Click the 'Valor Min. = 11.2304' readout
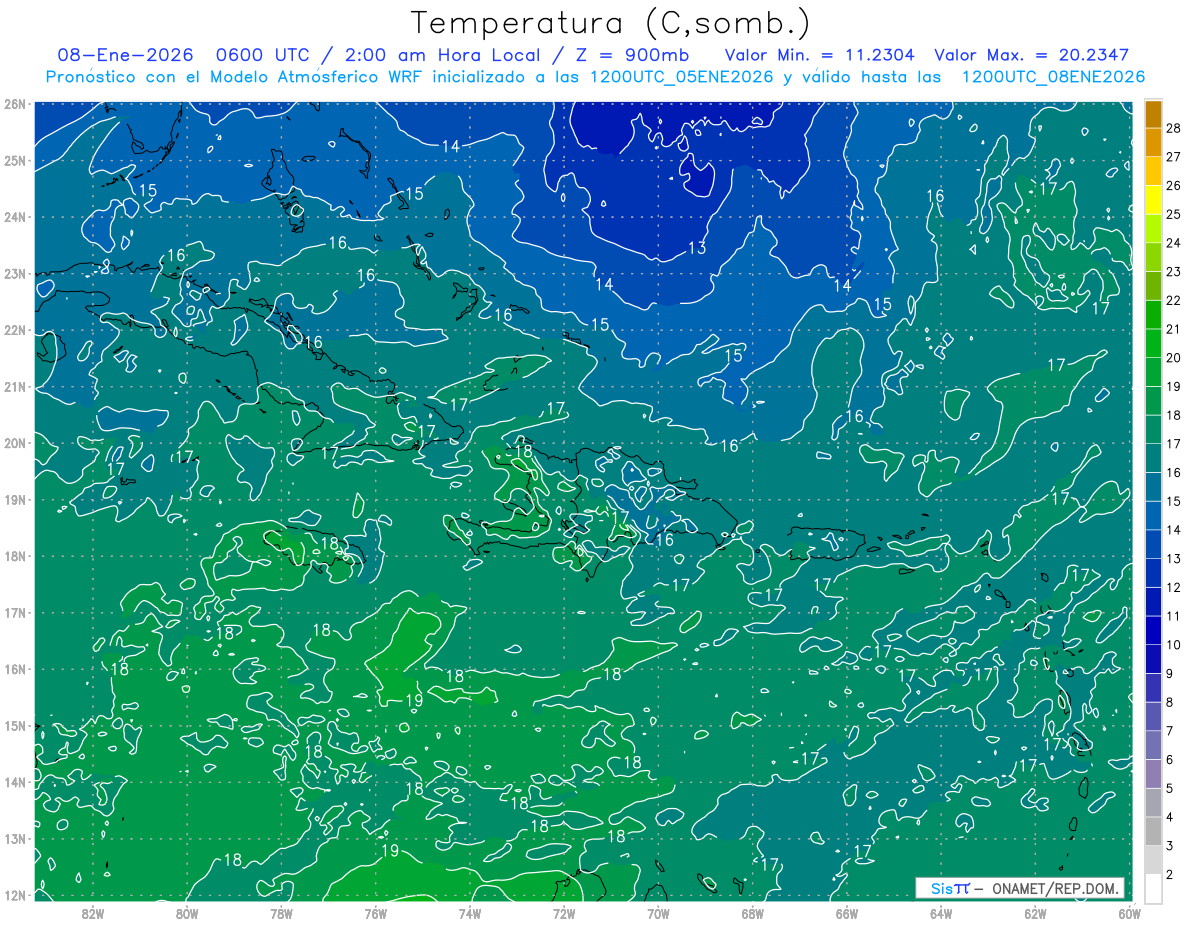The height and width of the screenshot is (927, 1200). pos(819,55)
